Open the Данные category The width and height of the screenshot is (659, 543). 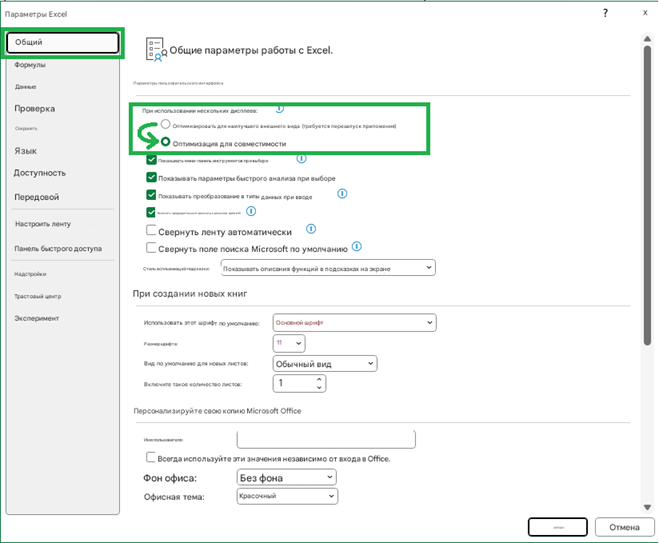click(26, 87)
